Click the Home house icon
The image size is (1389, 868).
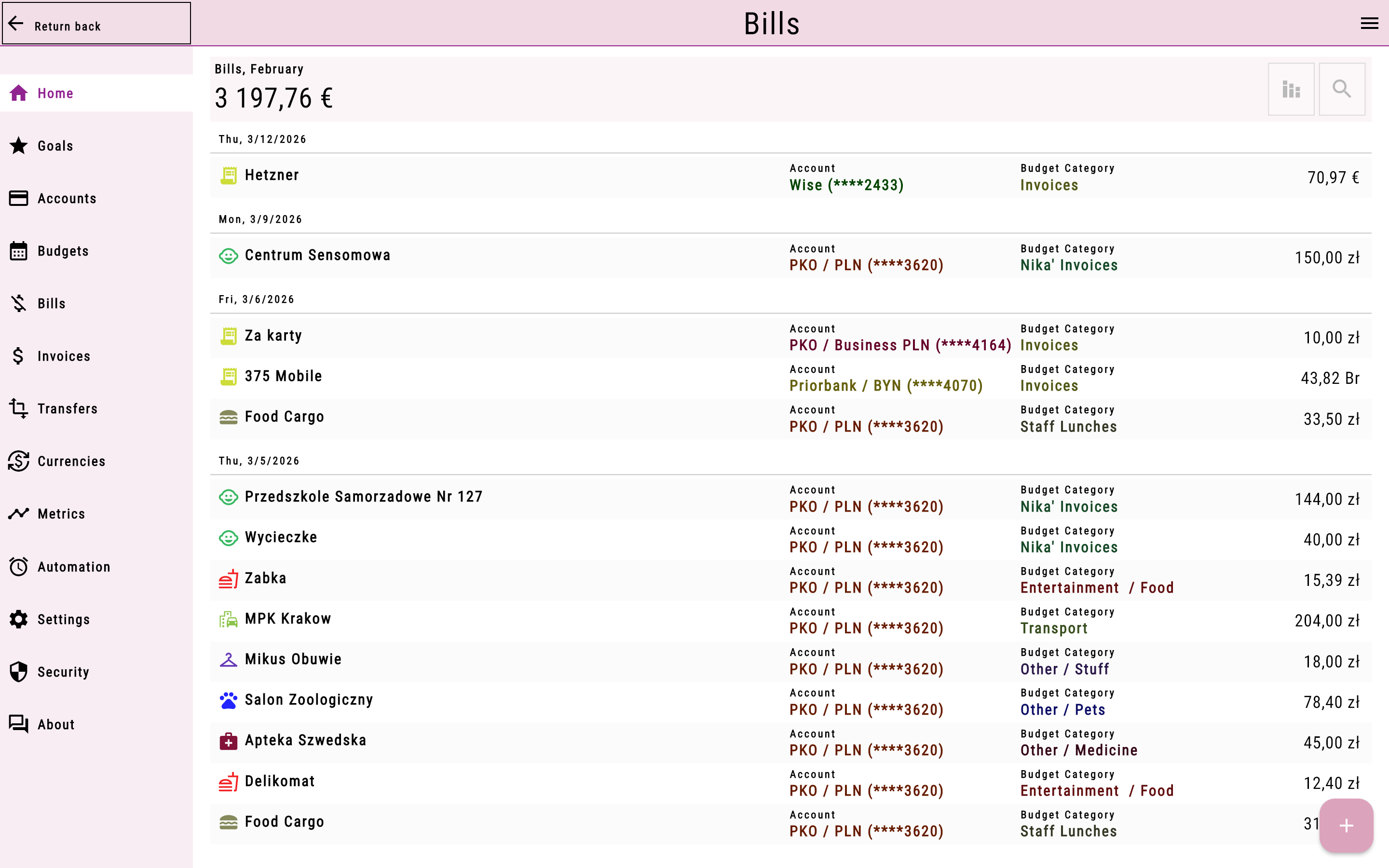click(x=18, y=93)
